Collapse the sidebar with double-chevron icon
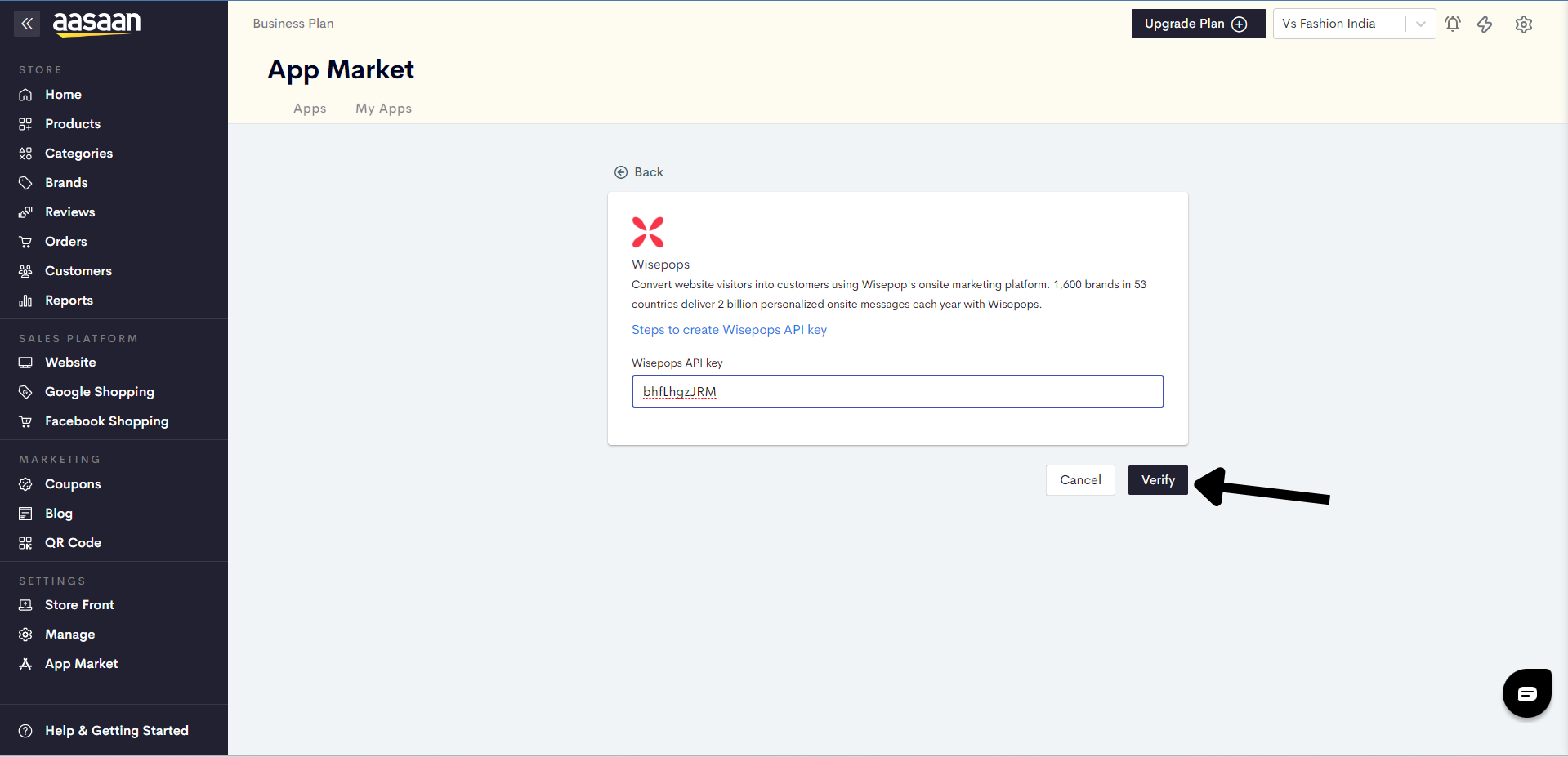 pos(27,24)
